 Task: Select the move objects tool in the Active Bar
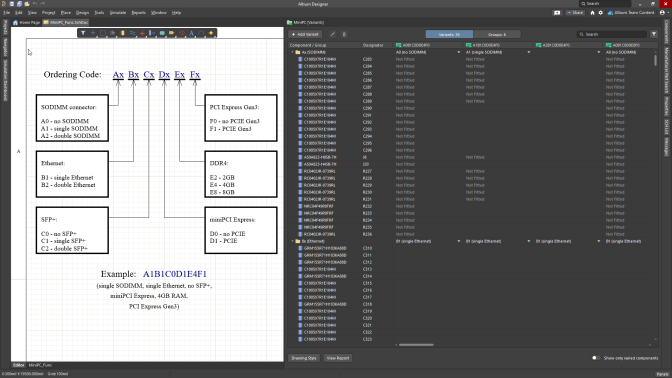(x=93, y=33)
